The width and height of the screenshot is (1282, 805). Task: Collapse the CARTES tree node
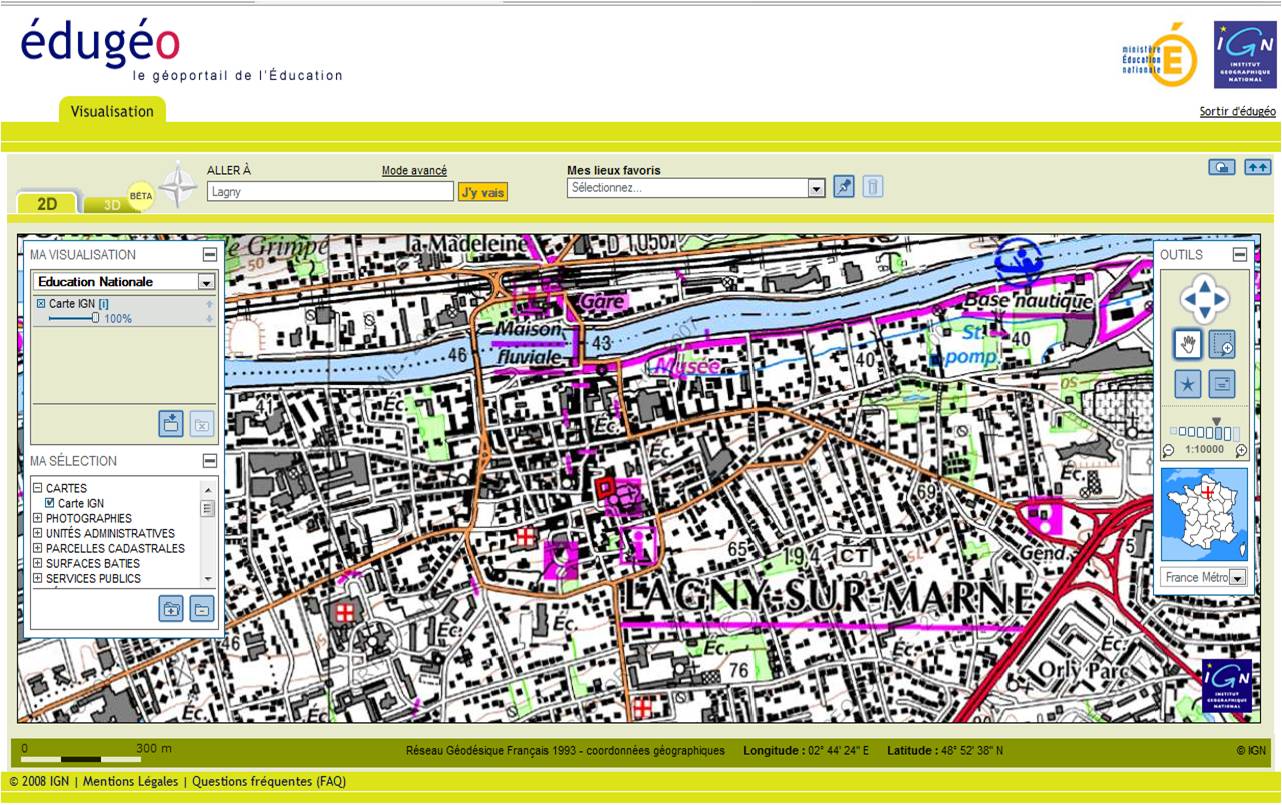click(37, 489)
